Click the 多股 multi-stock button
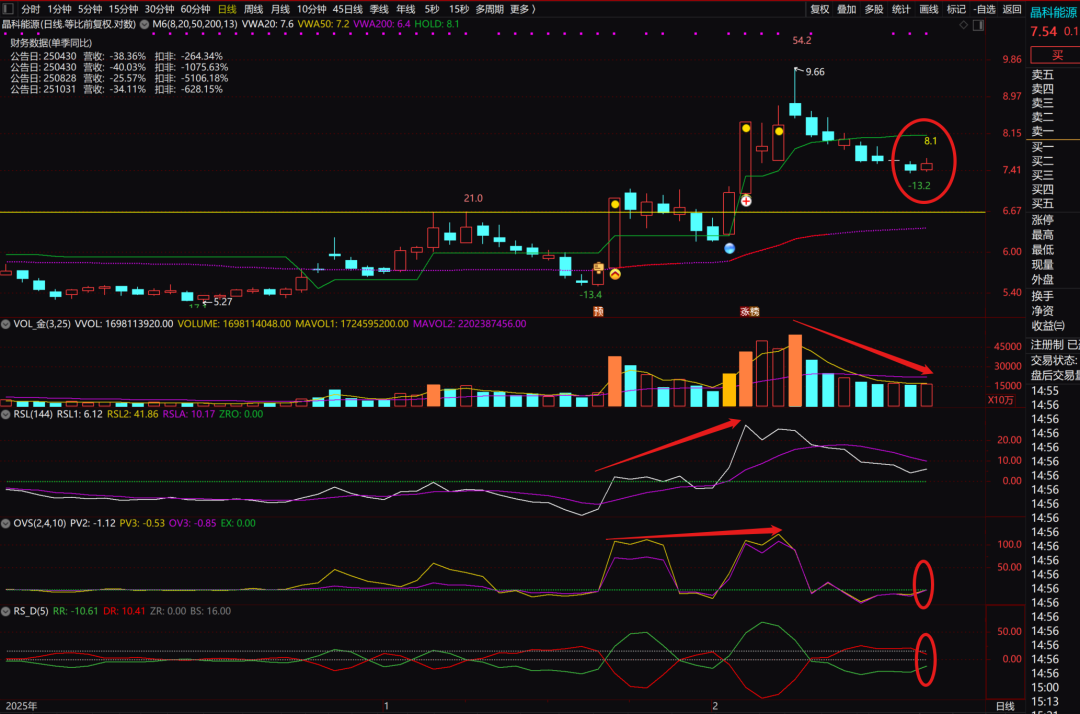 point(874,9)
